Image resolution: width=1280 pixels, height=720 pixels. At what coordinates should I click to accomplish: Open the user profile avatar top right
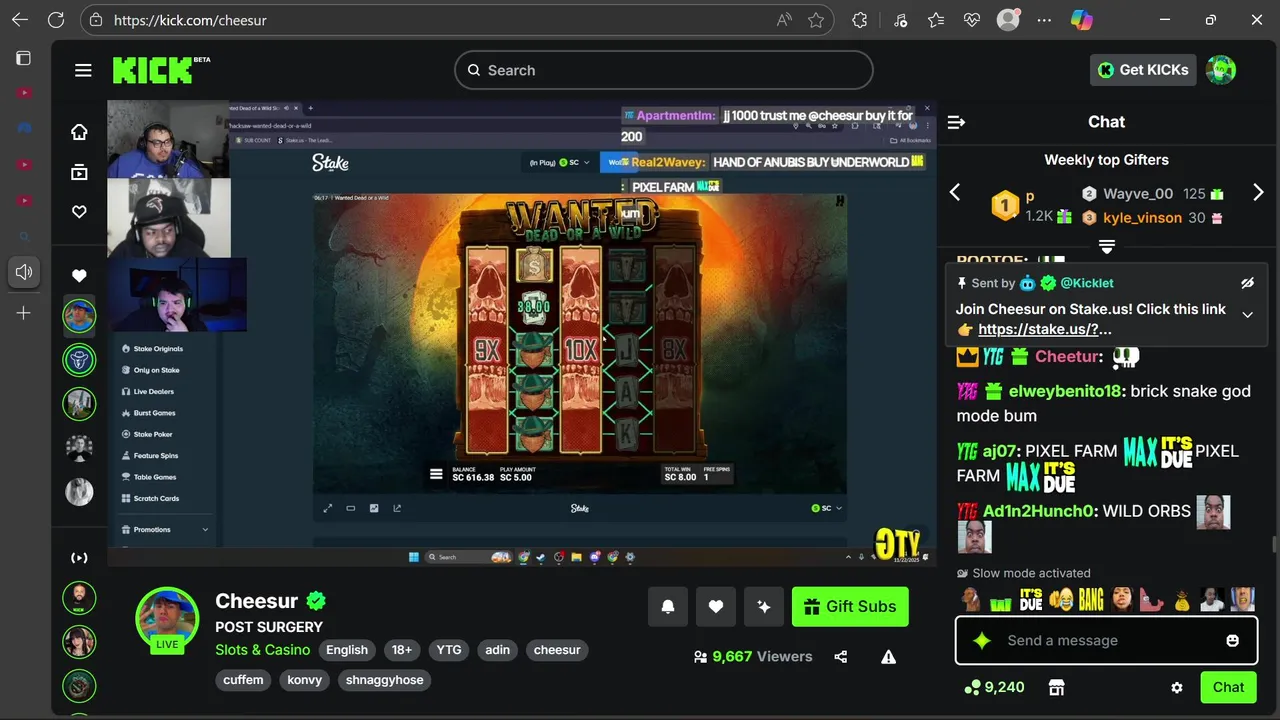(x=1221, y=70)
